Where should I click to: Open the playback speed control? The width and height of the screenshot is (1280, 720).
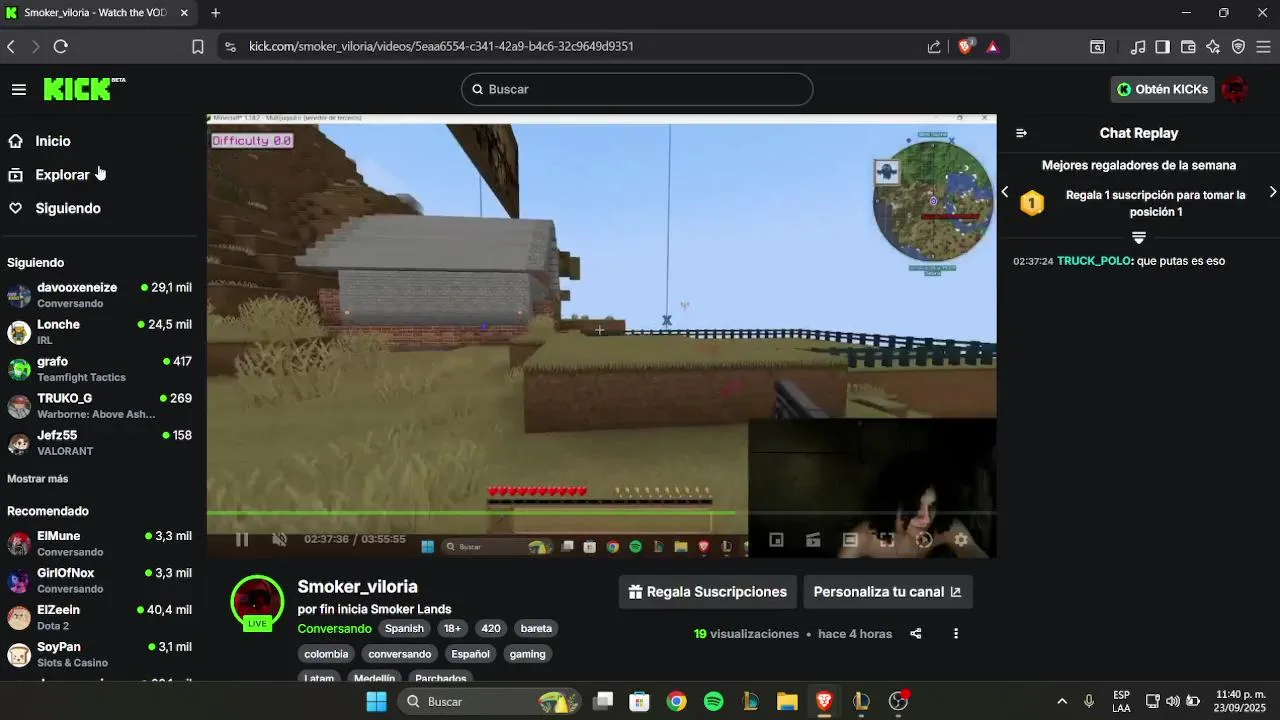tap(924, 540)
